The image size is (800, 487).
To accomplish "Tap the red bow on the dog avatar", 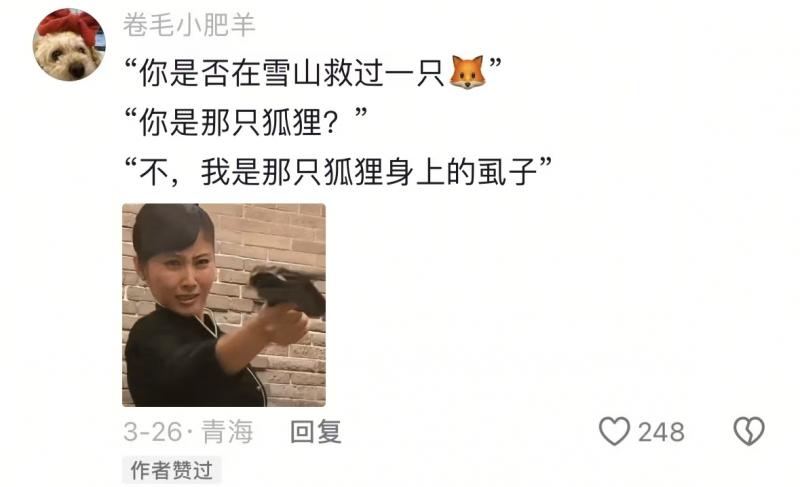I will coord(68,22).
